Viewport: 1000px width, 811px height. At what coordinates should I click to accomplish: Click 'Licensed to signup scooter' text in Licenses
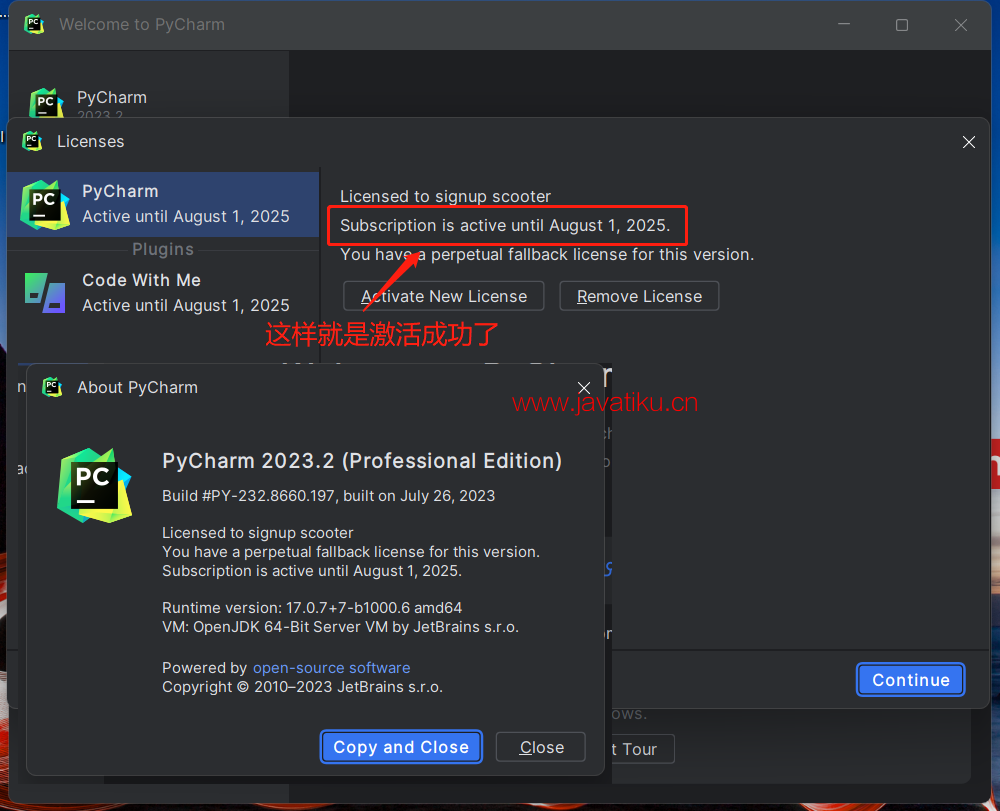(445, 196)
